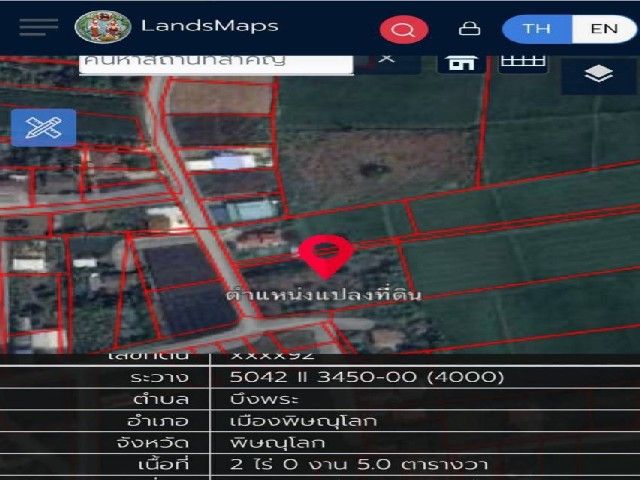Select the province value พิษณุโลก in จังหวัด row

coord(278,443)
